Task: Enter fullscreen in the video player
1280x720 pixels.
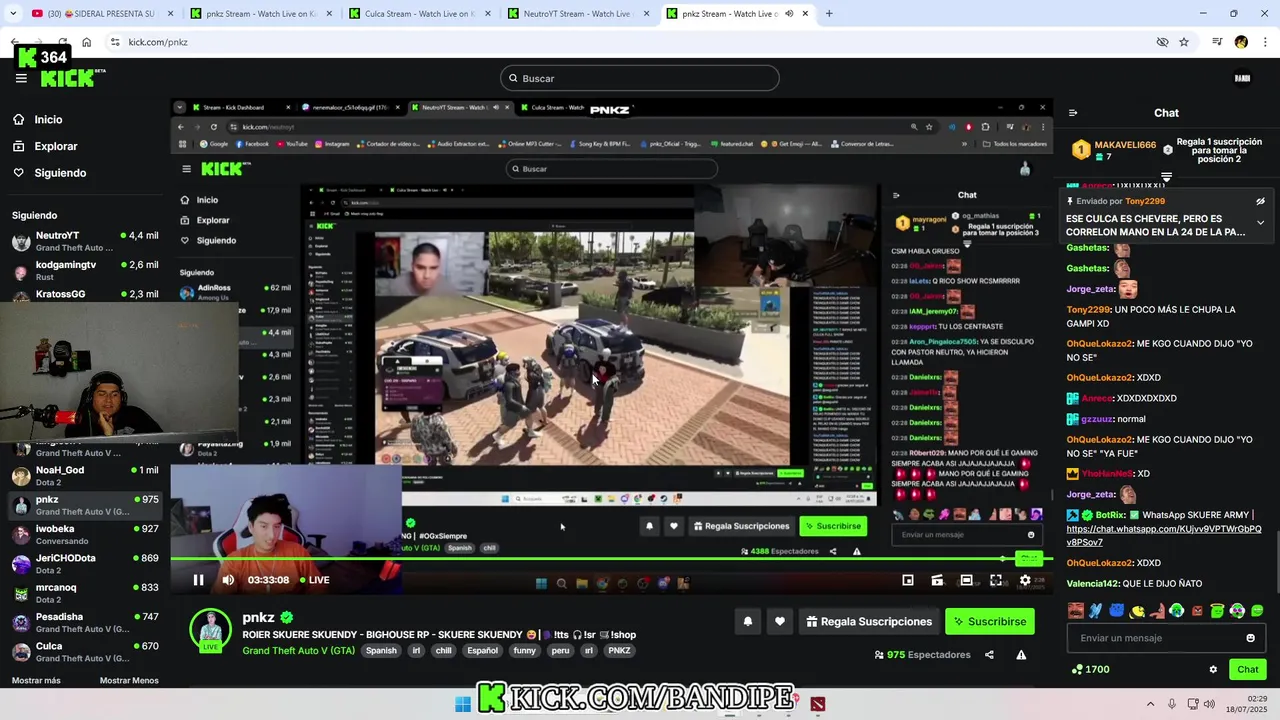Action: pyautogui.click(x=996, y=580)
